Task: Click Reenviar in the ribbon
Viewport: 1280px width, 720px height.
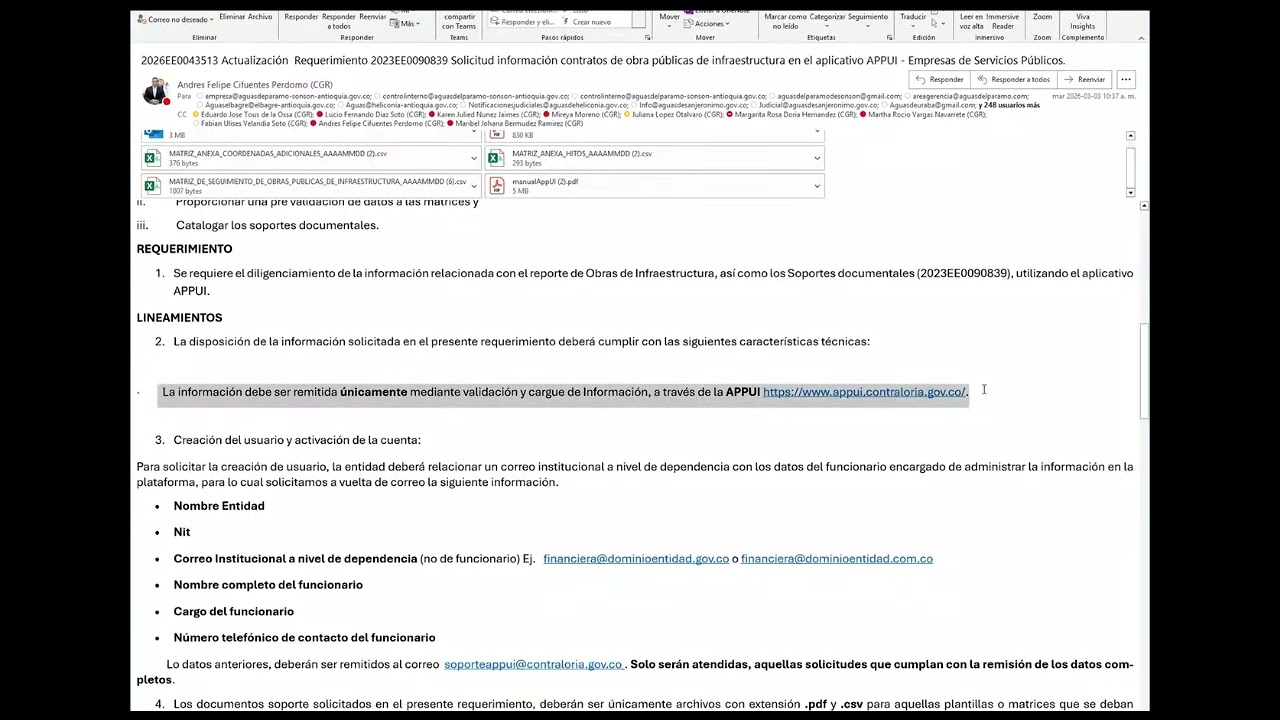Action: [373, 17]
